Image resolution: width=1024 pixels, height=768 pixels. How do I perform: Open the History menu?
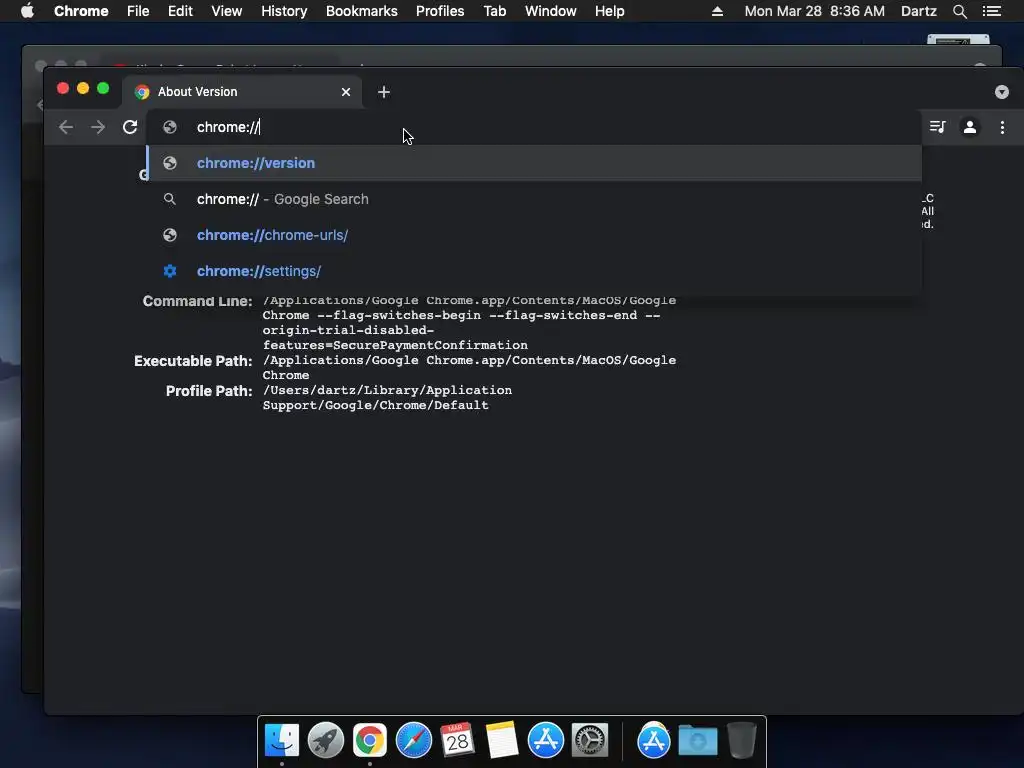coord(284,11)
